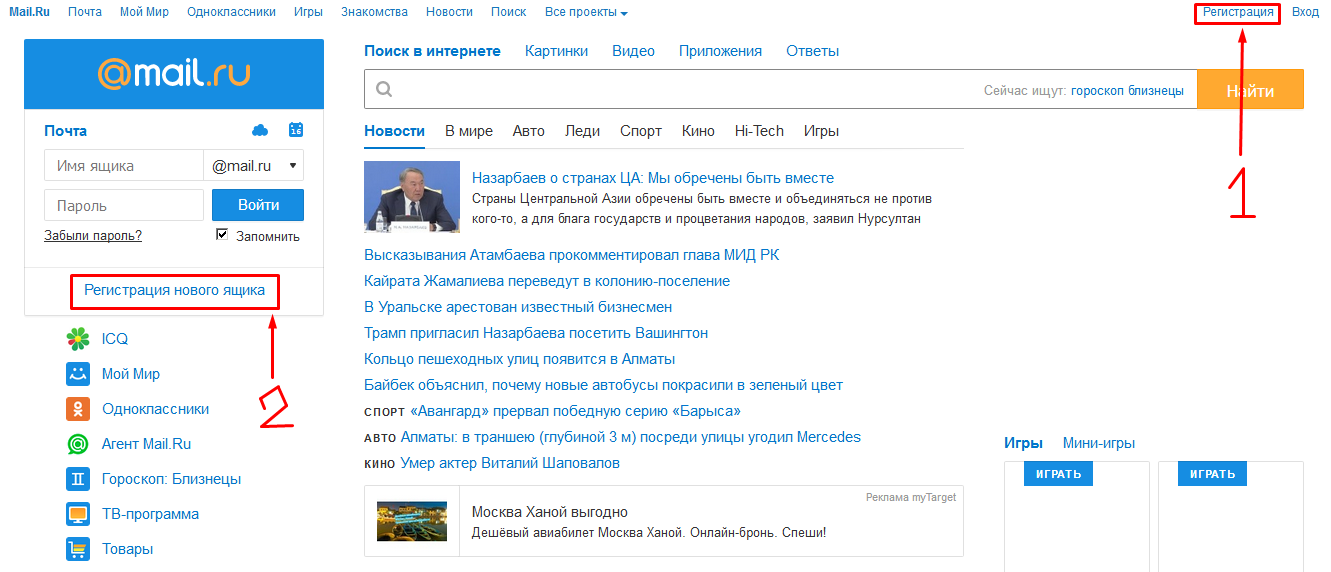The height and width of the screenshot is (572, 1331).
Task: Switch to the Ответы search tab
Action: point(812,51)
